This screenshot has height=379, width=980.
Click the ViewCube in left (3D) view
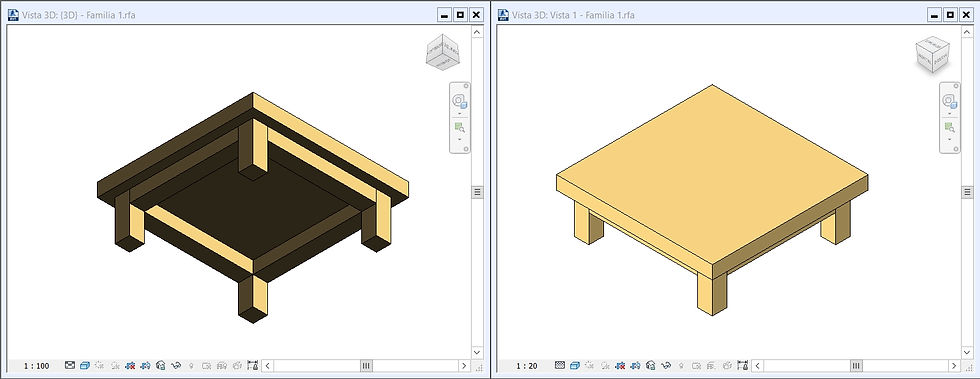coord(443,52)
